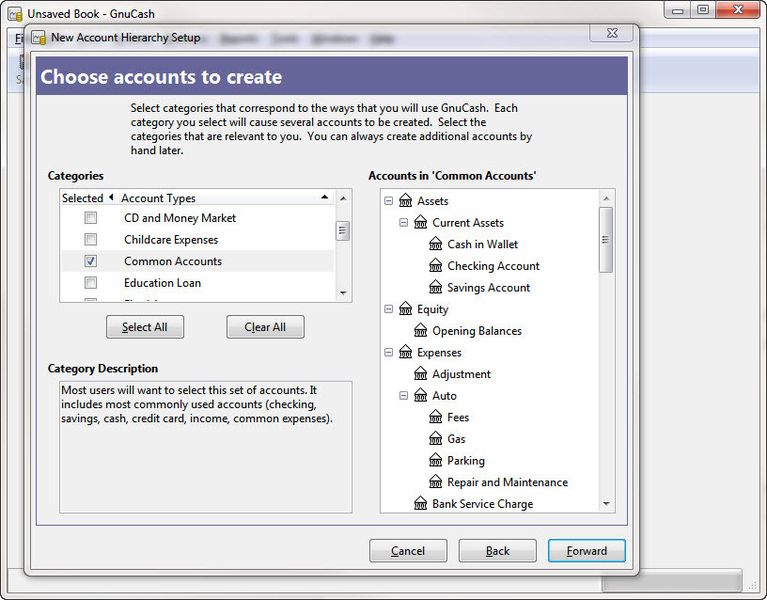
Task: Select Opening Balances in the tree
Action: tap(477, 331)
